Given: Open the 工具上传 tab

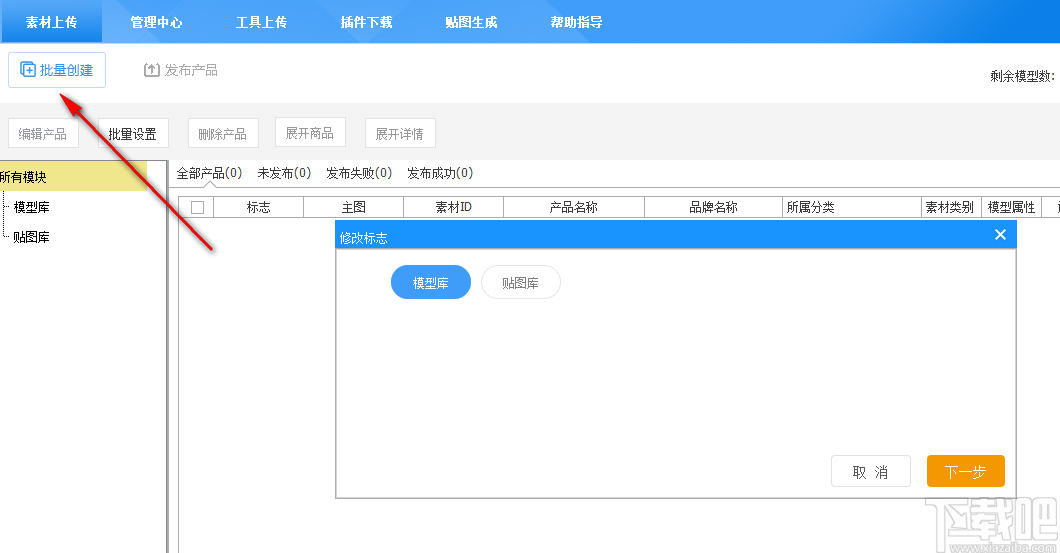Looking at the screenshot, I should 262,22.
